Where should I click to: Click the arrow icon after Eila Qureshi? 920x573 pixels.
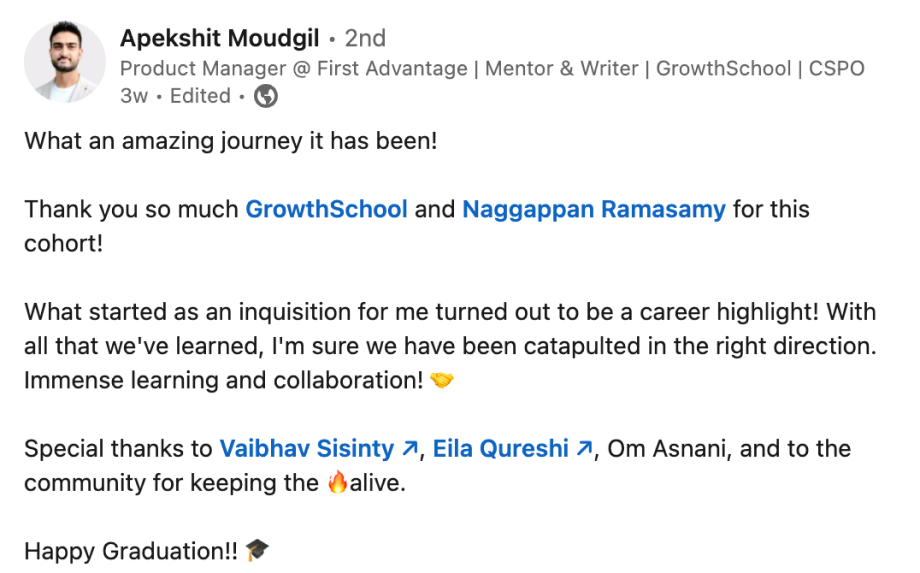[585, 449]
